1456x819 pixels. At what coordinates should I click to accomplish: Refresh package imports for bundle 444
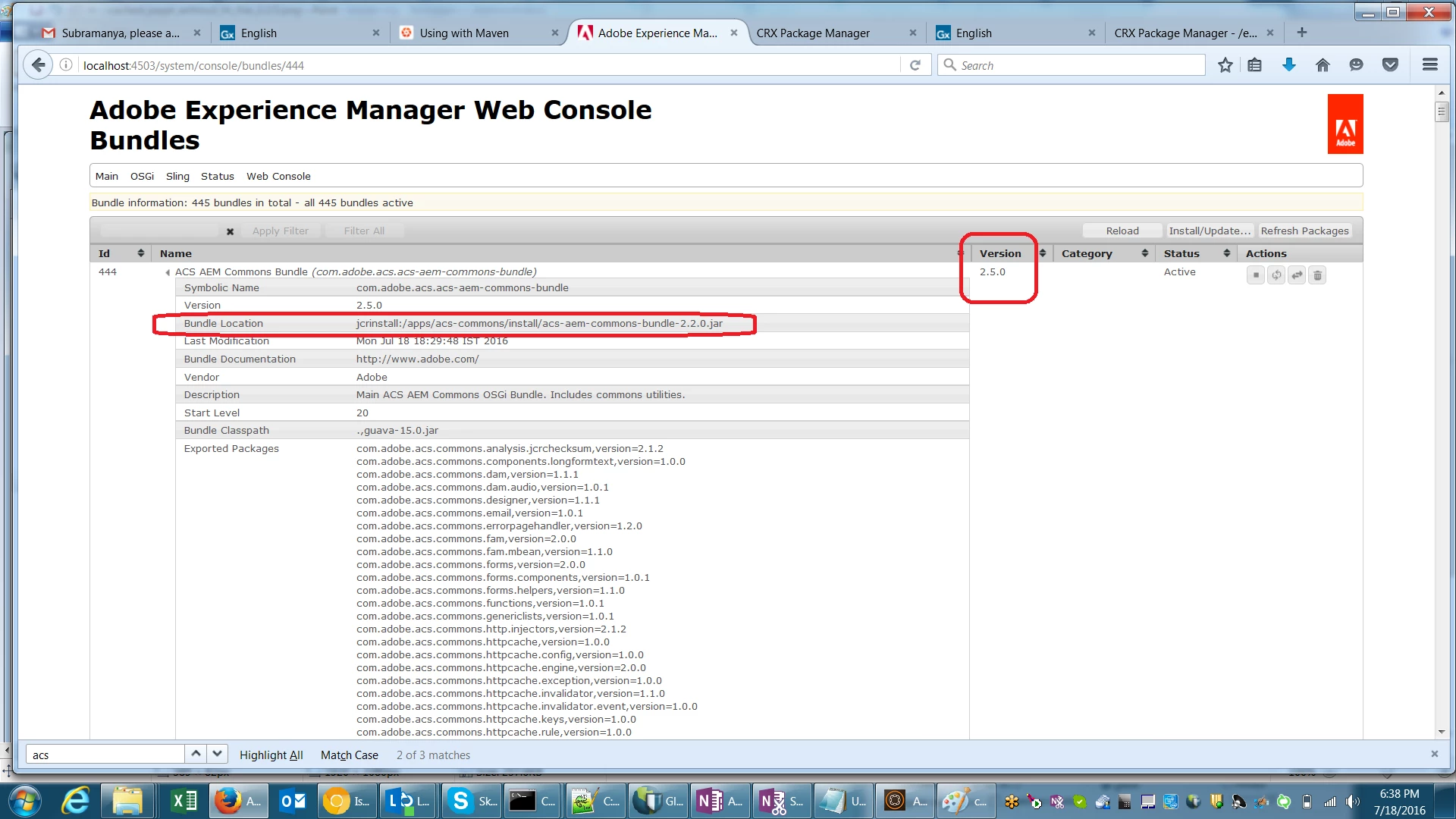[1277, 275]
